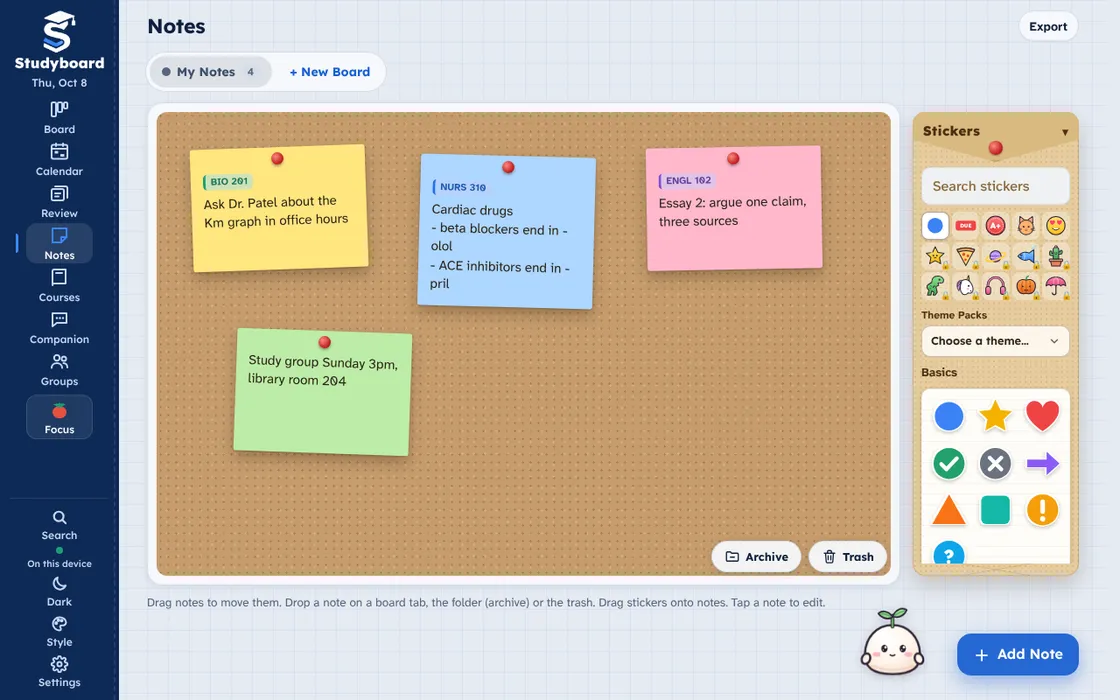Image resolution: width=1120 pixels, height=700 pixels.
Task: Select the locked pumpkin sticker pack
Action: click(1026, 286)
